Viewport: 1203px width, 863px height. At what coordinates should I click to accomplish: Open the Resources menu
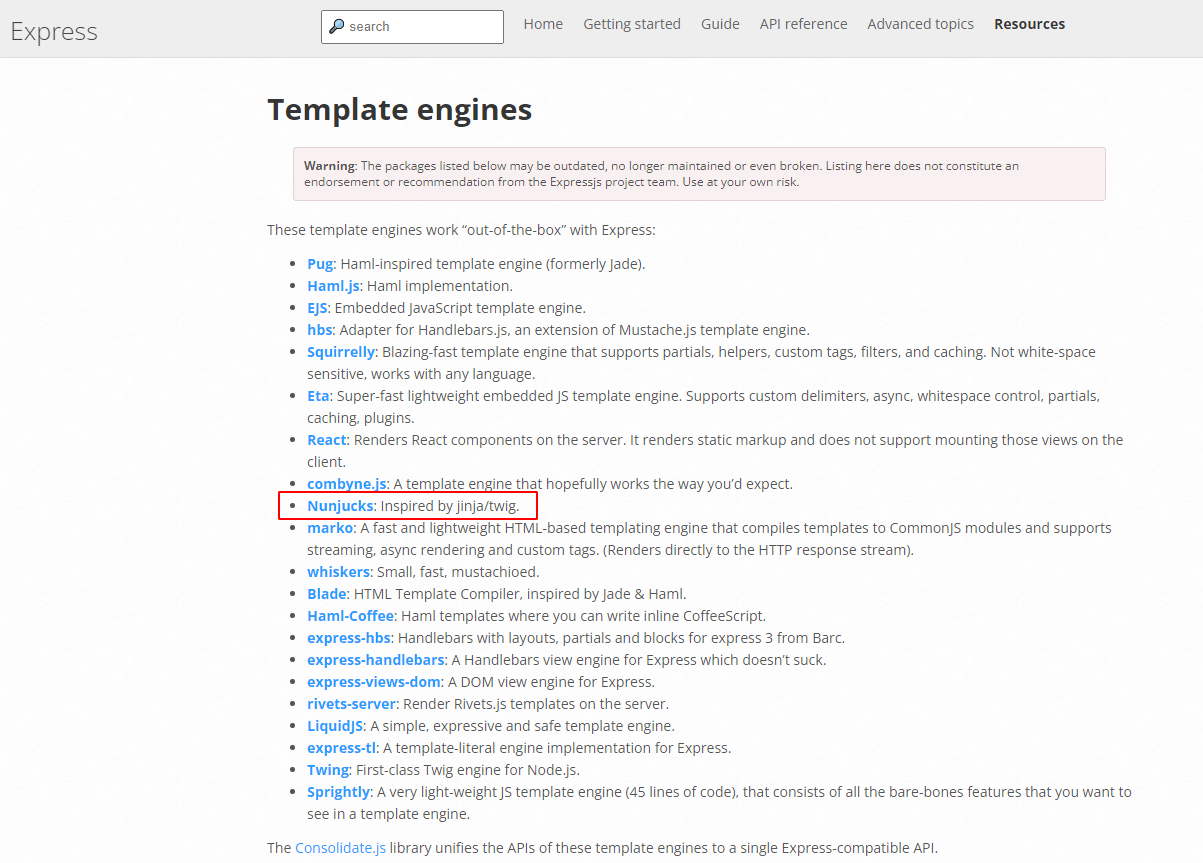pyautogui.click(x=1029, y=24)
